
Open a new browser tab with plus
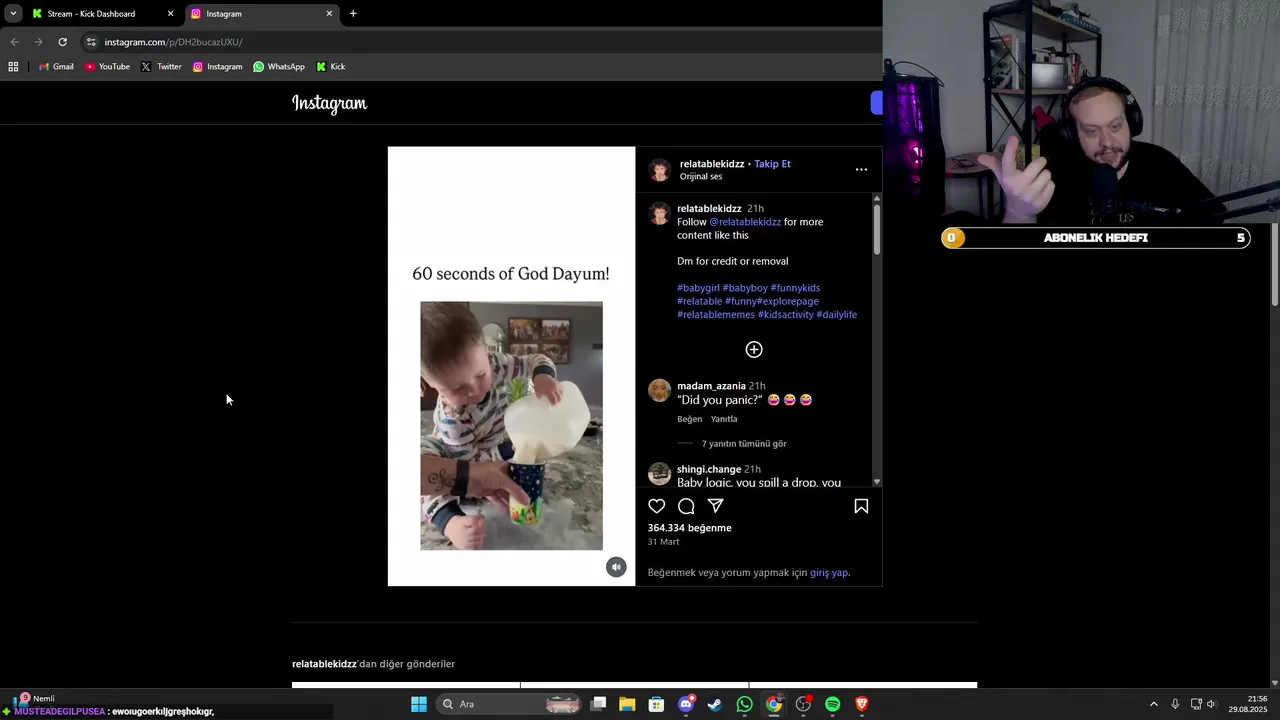(353, 14)
